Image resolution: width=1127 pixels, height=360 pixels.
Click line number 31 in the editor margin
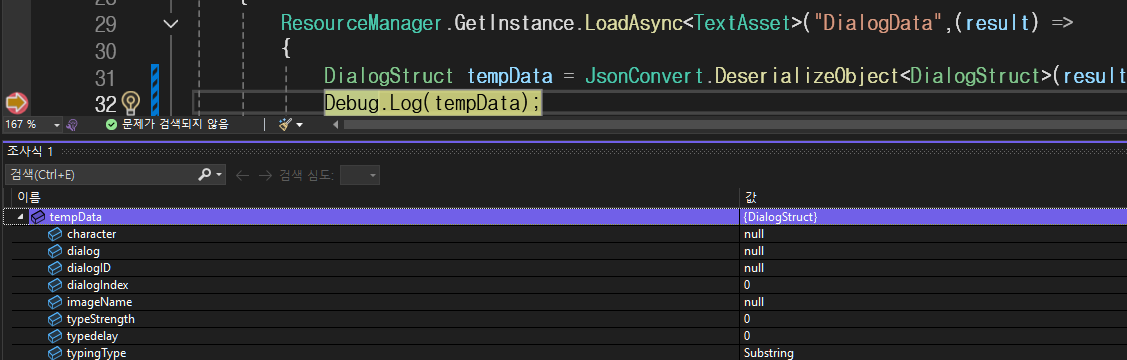click(106, 78)
